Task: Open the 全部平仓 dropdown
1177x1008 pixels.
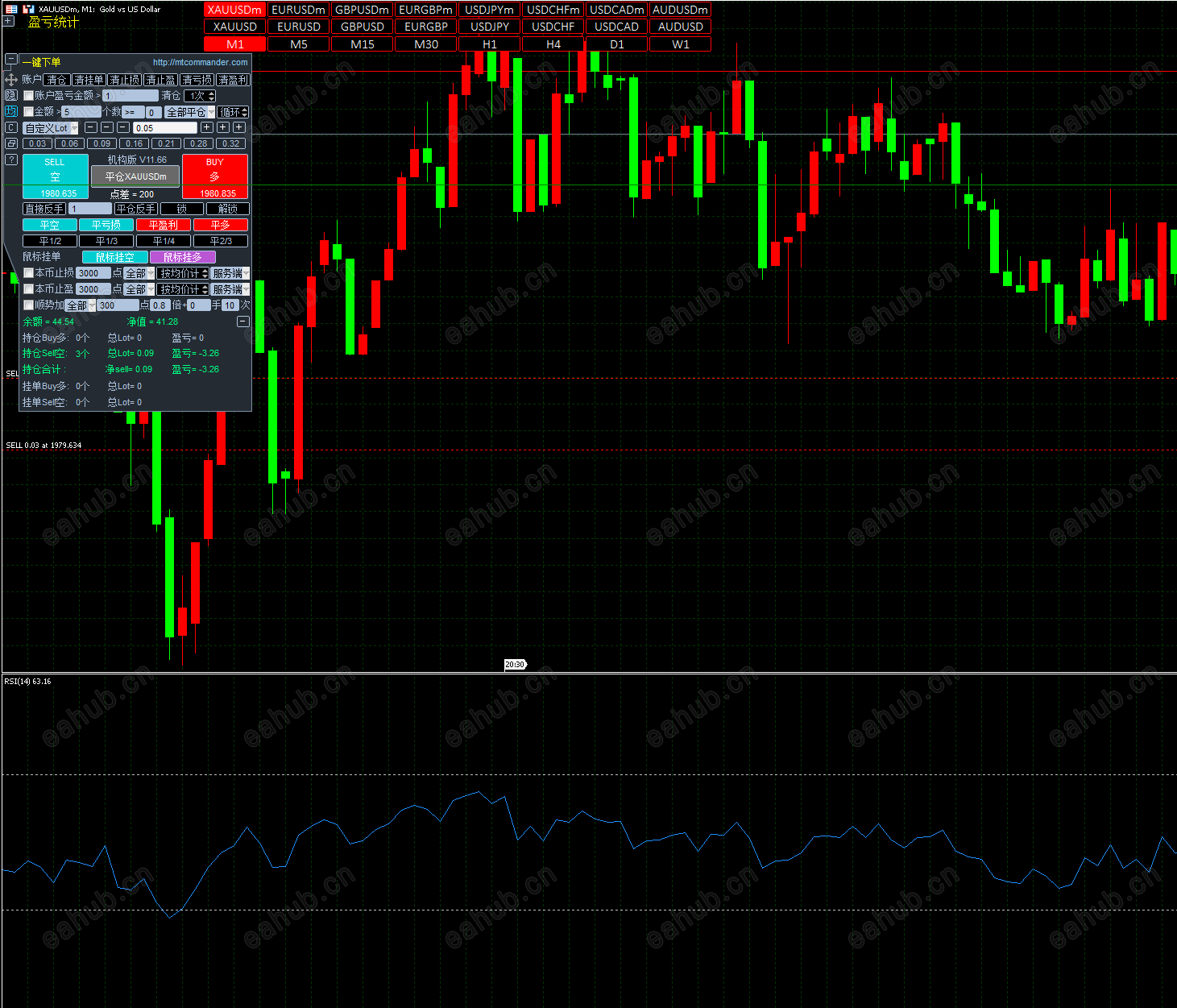Action: (190, 112)
